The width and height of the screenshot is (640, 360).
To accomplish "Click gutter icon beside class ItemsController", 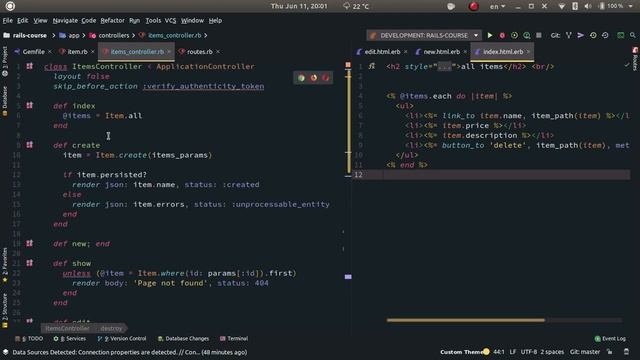I will point(30,66).
